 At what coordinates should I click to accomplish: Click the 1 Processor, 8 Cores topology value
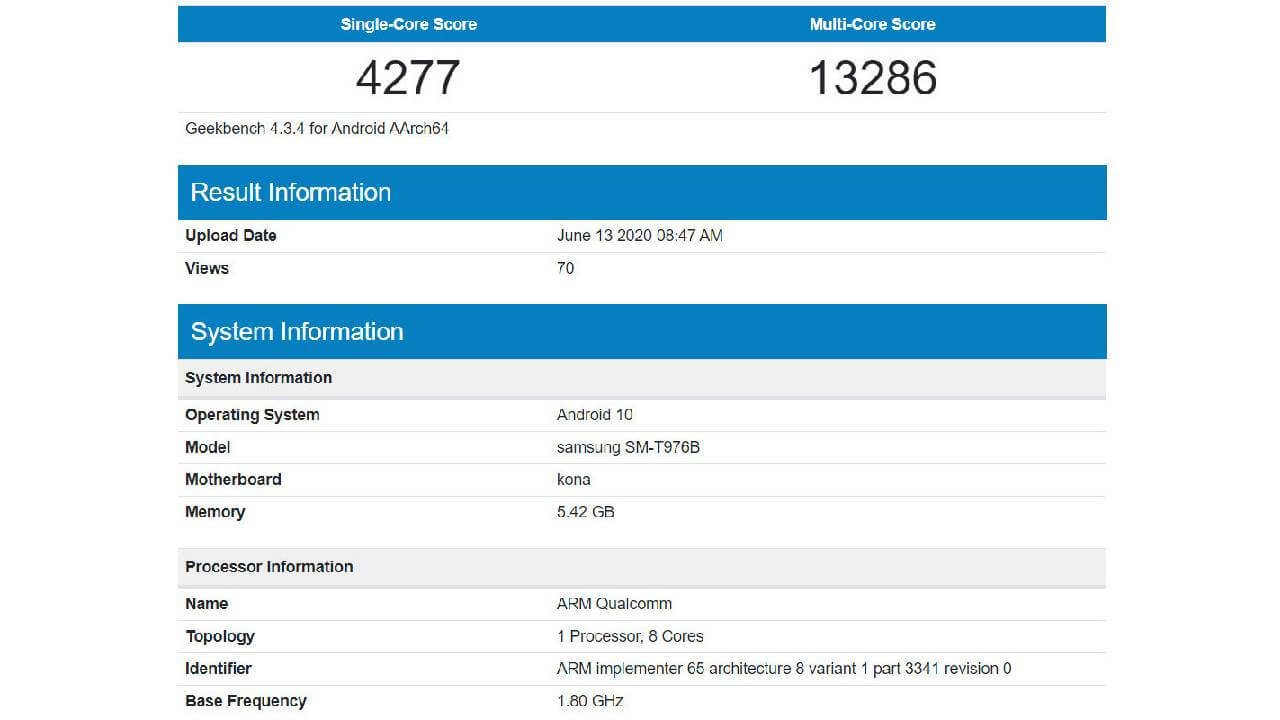click(630, 636)
